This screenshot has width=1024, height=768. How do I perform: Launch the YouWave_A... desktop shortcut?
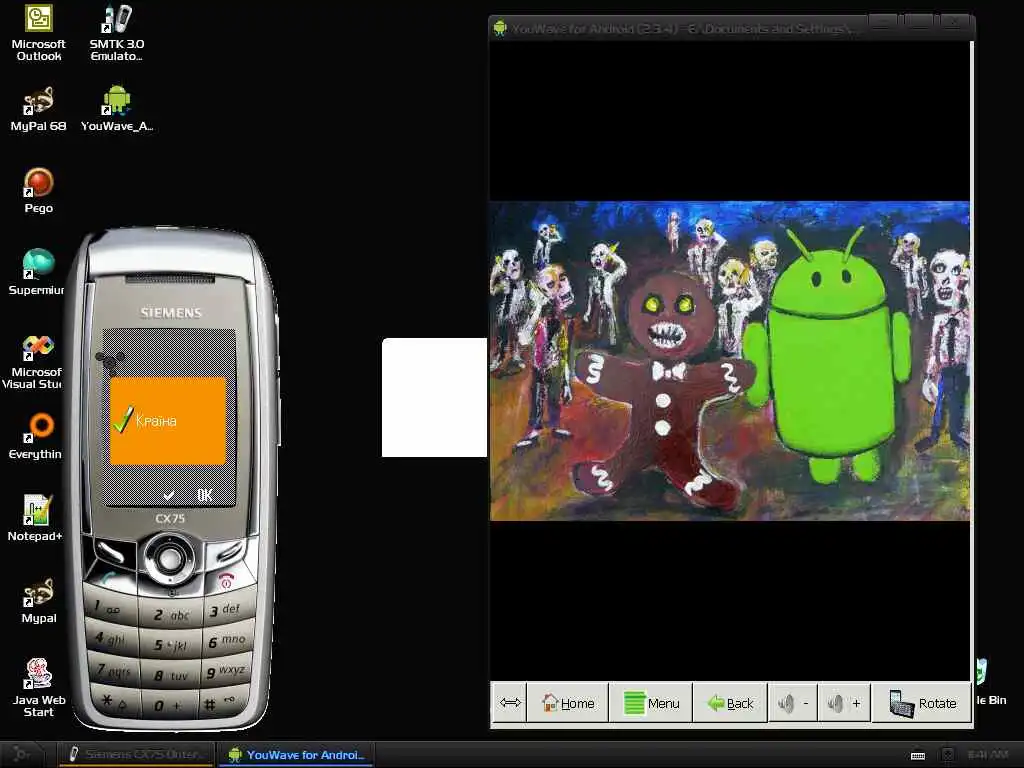[x=117, y=109]
